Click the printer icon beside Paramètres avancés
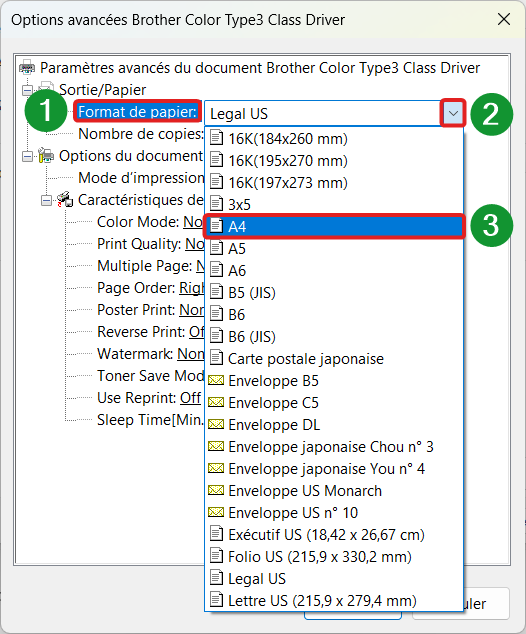 [27, 67]
